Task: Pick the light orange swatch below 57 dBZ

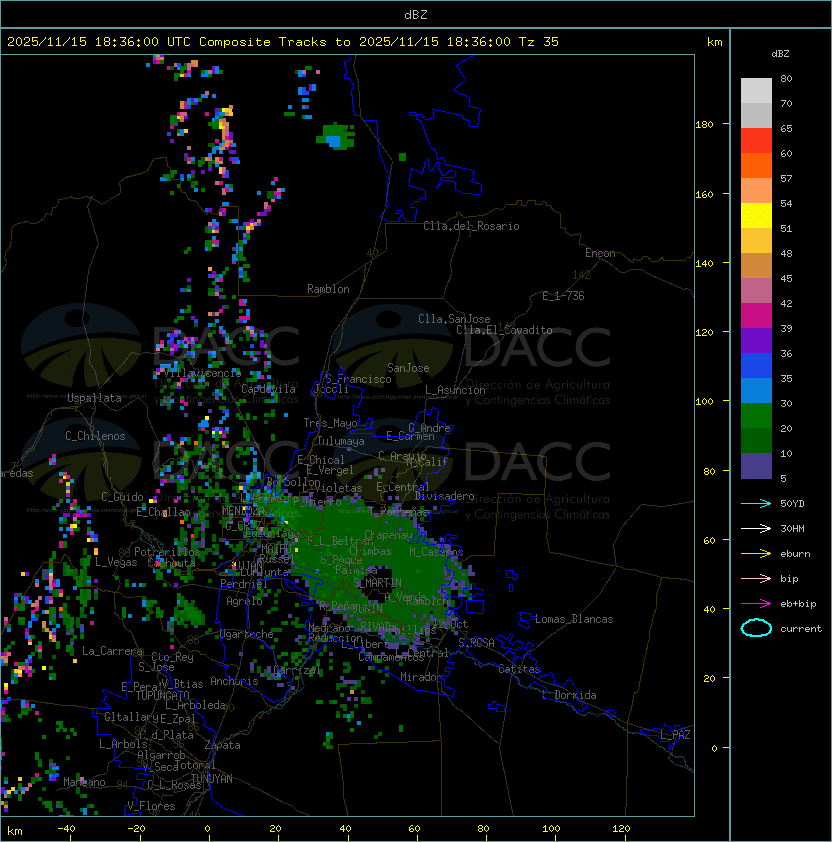Action: point(756,191)
